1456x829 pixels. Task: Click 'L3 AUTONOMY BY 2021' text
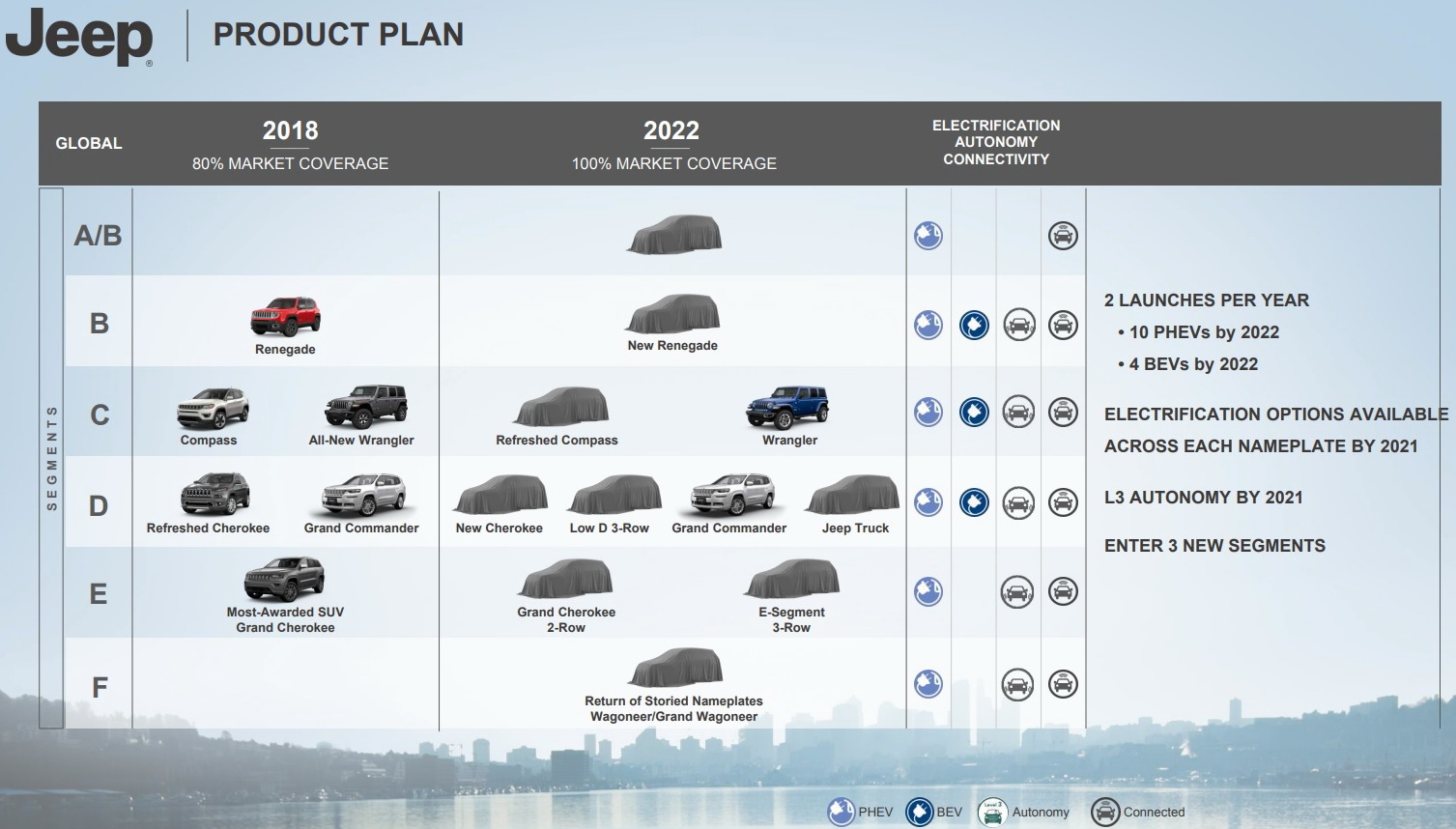(x=1204, y=498)
